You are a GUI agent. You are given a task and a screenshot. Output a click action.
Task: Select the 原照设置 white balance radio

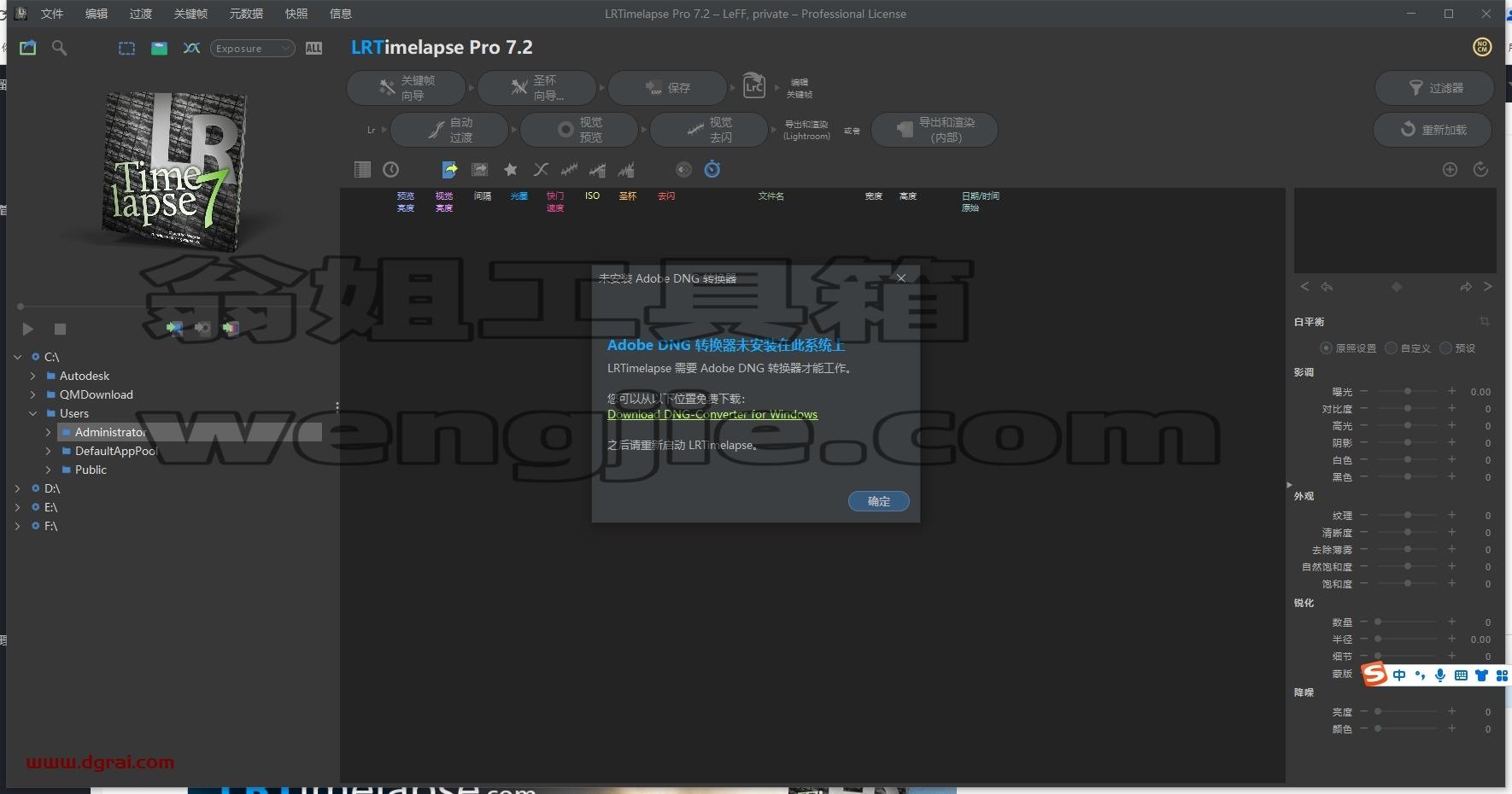click(x=1326, y=347)
